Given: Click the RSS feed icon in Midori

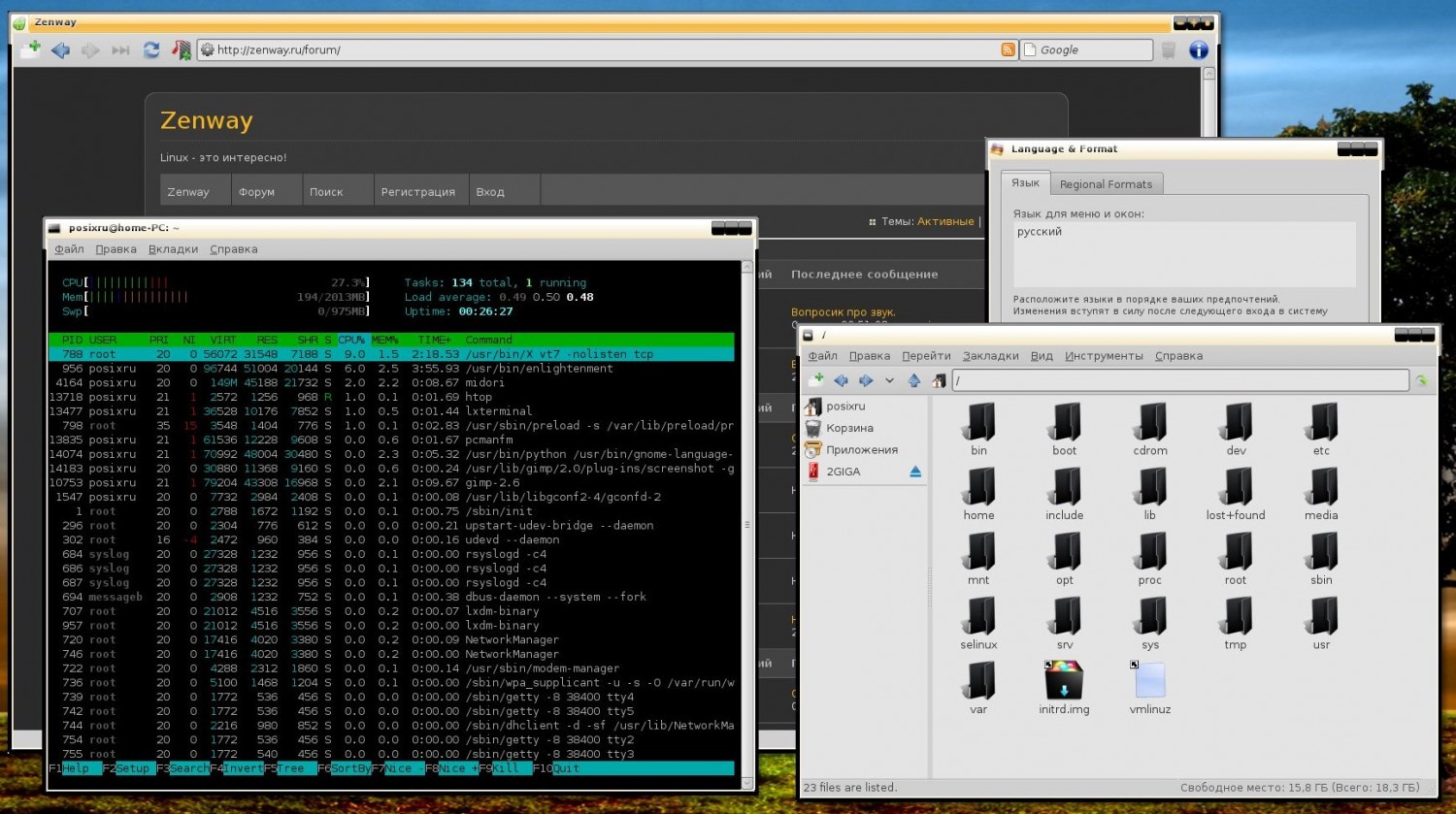Looking at the screenshot, I should pyautogui.click(x=1009, y=49).
